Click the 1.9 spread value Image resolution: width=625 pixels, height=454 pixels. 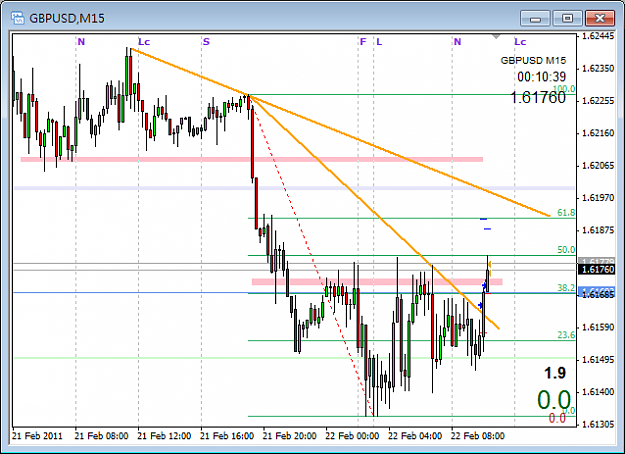click(555, 373)
